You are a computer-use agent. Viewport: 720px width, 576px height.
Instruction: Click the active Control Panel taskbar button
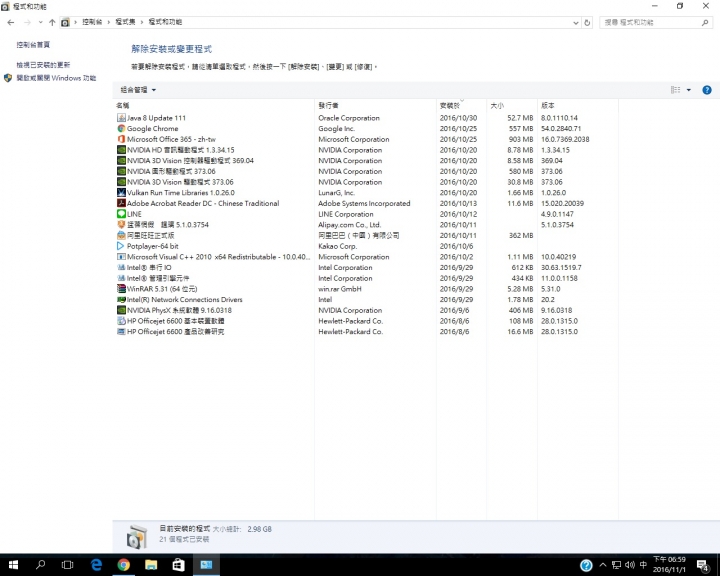[x=206, y=565]
